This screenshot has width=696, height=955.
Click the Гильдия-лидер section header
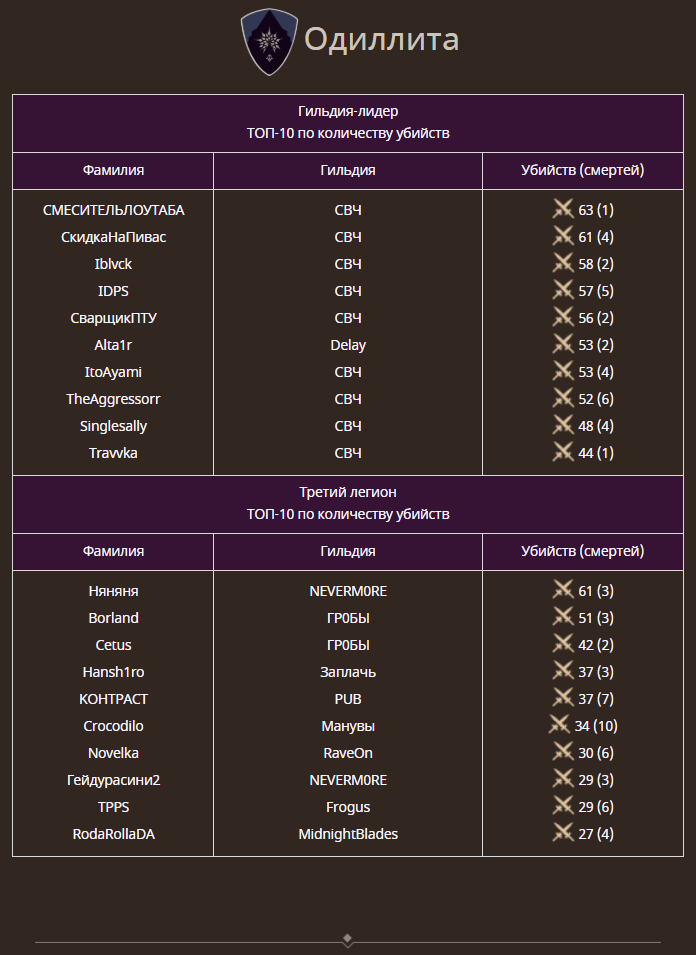coord(348,111)
